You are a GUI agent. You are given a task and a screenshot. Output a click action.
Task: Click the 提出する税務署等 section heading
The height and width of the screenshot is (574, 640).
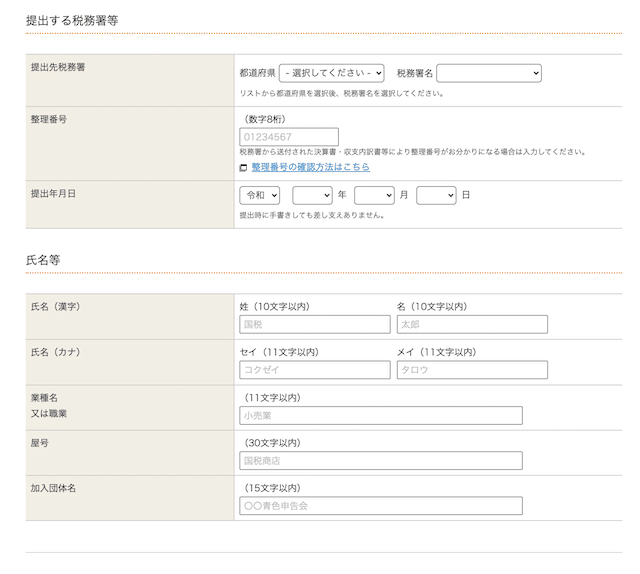tap(75, 20)
